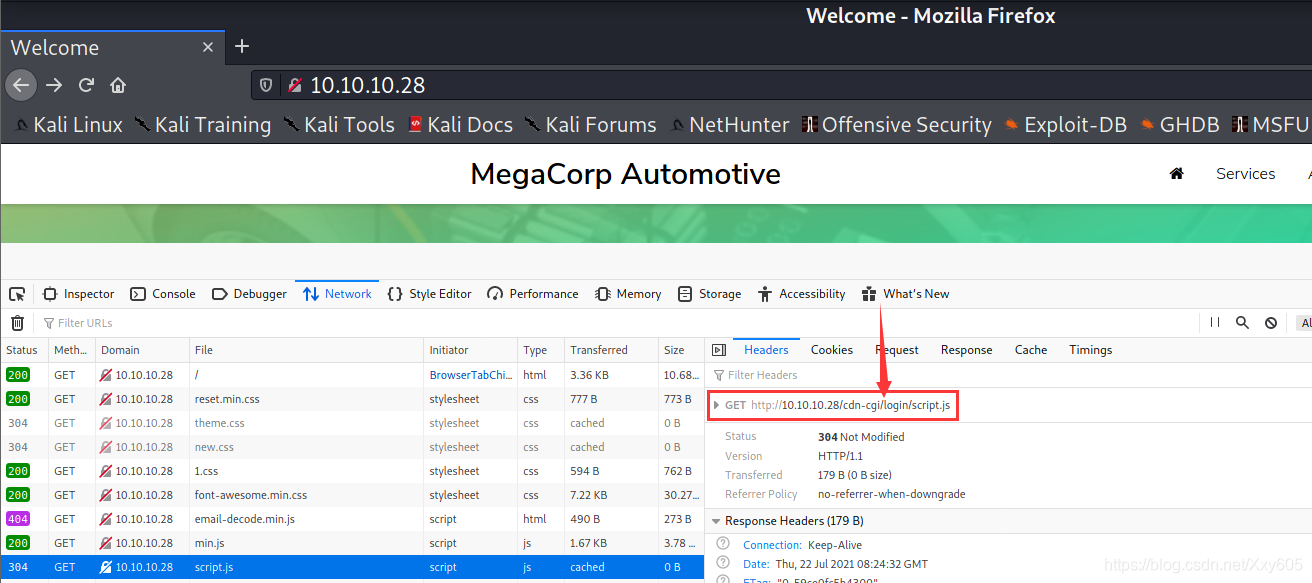This screenshot has height=583, width=1312.
Task: Click the Filter Headers field
Action: [1008, 375]
